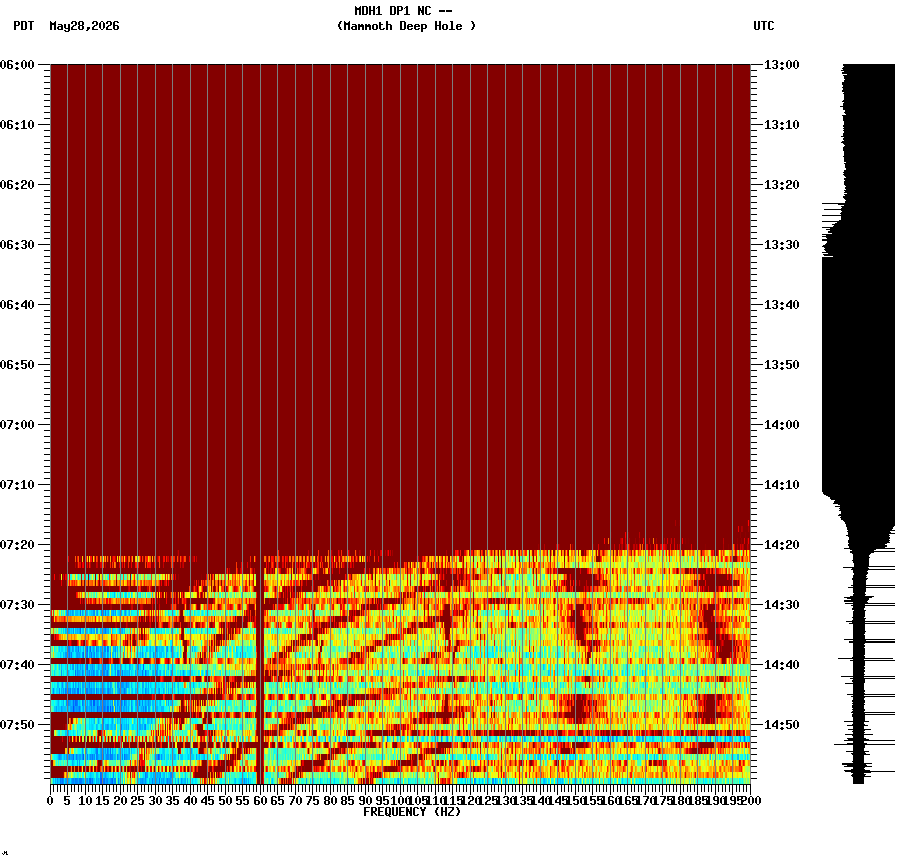Click the 85 Hz frequency tick label
Screen dimensions: 902x864
[347, 801]
